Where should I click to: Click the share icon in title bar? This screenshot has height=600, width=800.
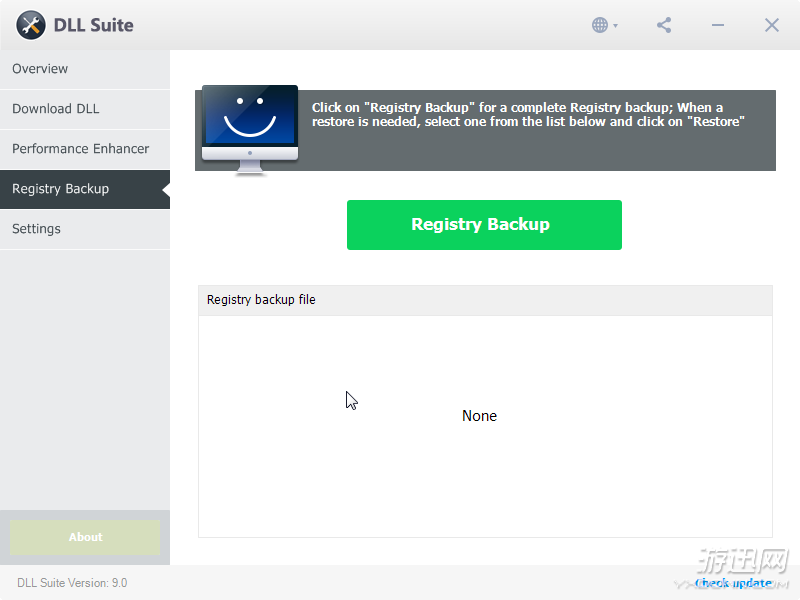(664, 25)
